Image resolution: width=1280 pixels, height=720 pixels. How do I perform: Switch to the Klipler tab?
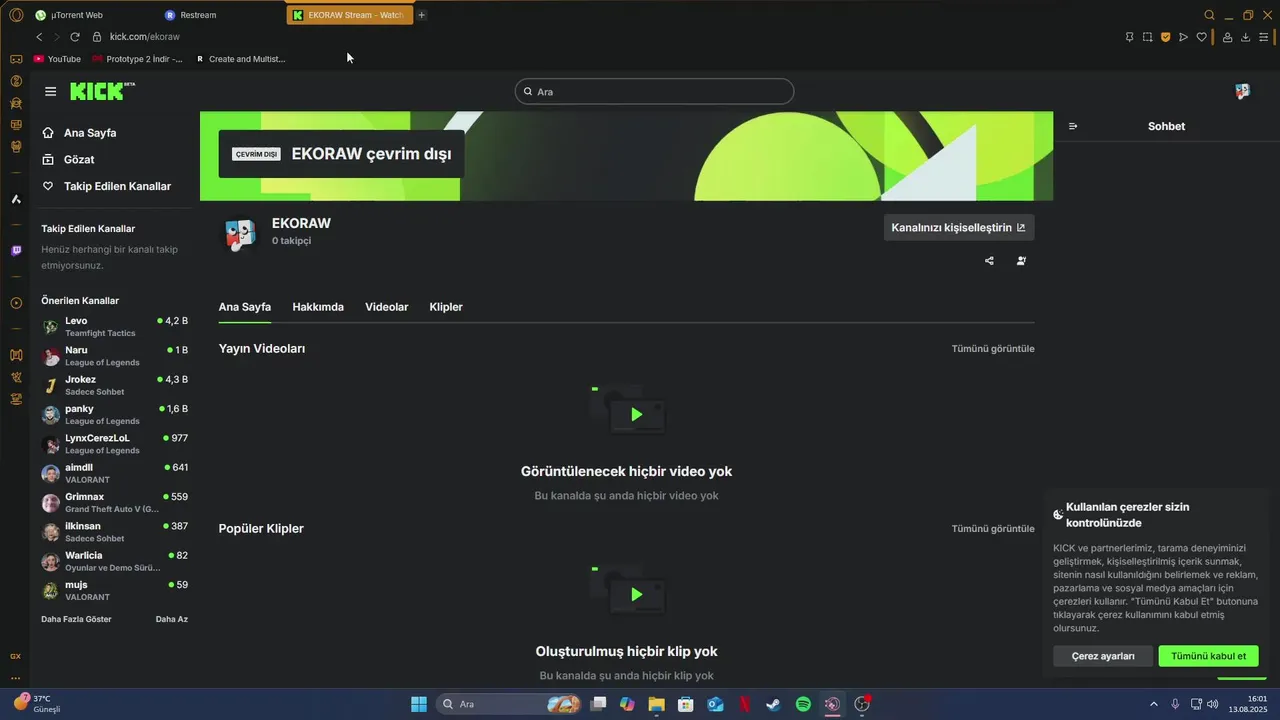click(x=446, y=307)
